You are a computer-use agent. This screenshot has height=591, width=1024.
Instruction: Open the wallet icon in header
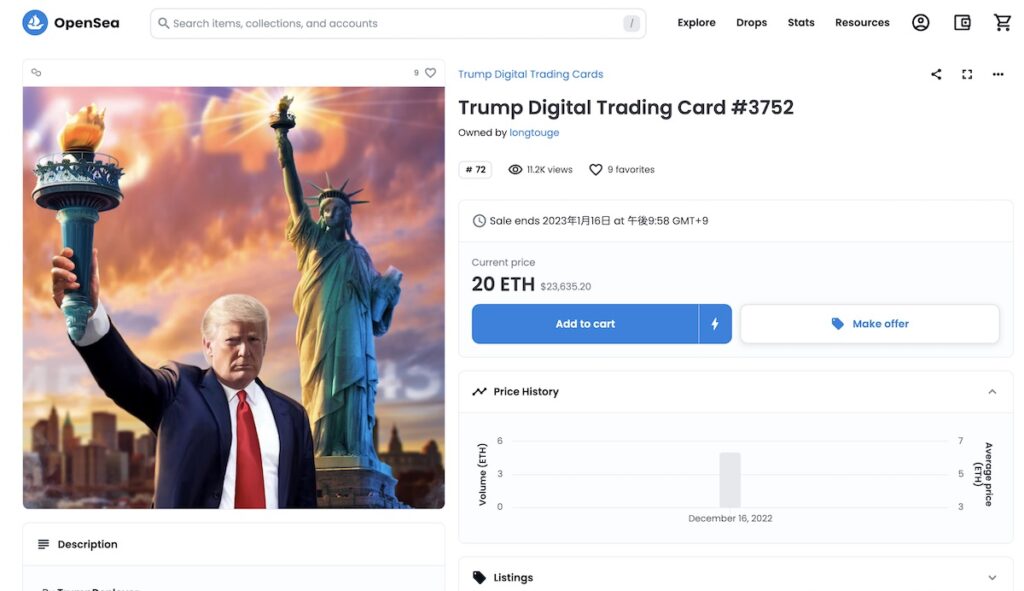[x=962, y=23]
